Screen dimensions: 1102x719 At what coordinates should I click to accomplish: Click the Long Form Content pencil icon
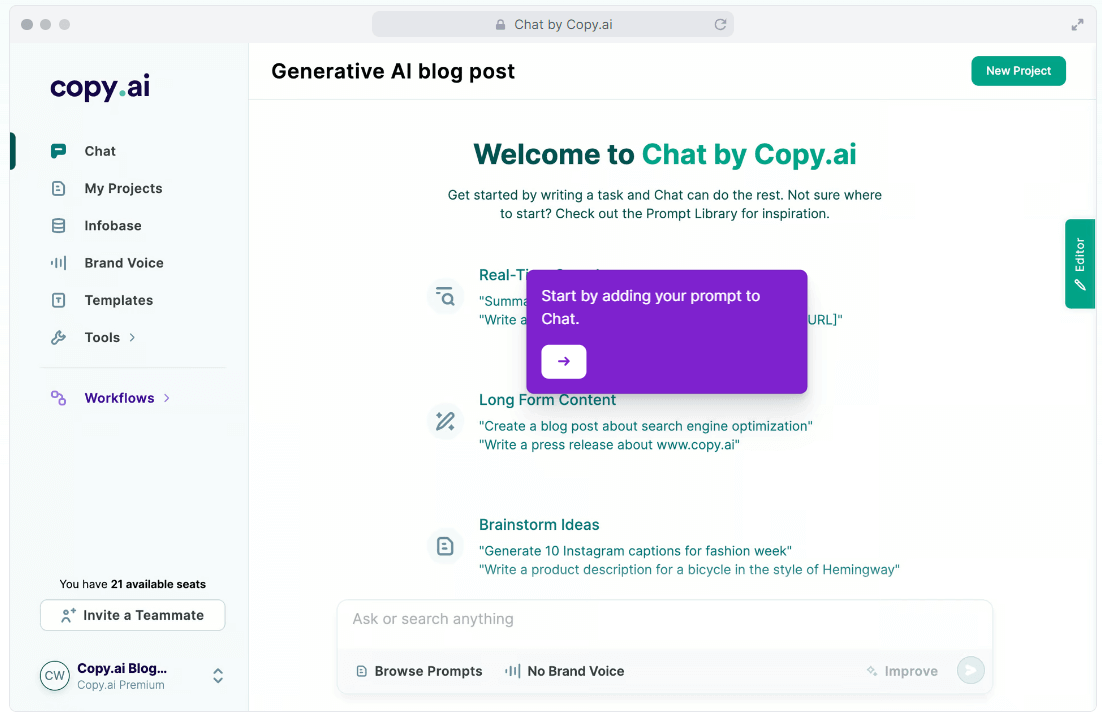tap(445, 421)
